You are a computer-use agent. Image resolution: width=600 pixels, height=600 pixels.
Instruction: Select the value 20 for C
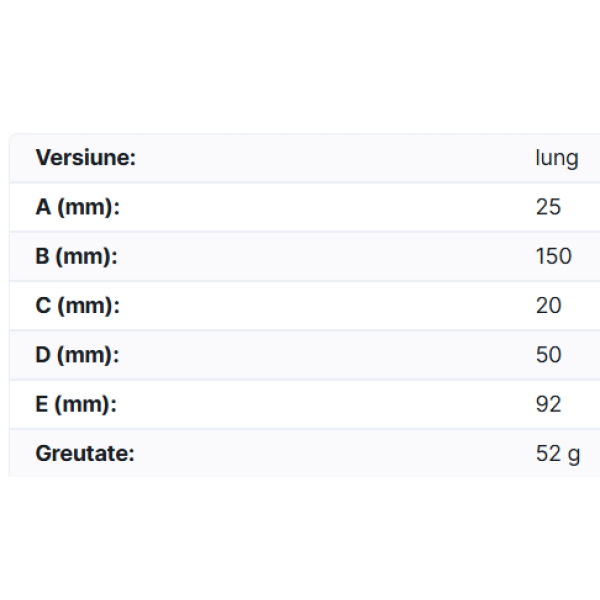(x=548, y=305)
